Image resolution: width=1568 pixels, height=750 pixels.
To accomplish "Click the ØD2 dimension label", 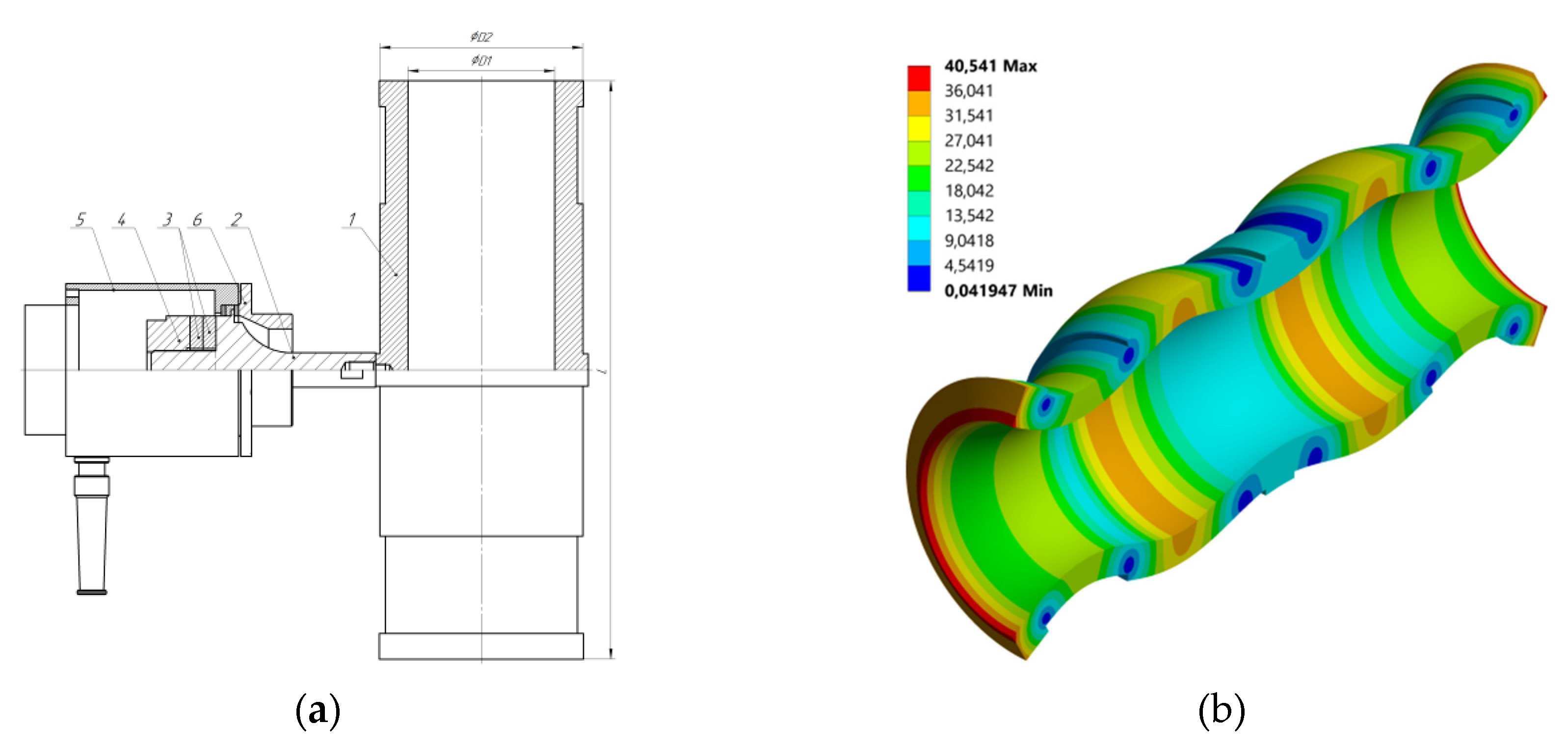I will tap(481, 37).
